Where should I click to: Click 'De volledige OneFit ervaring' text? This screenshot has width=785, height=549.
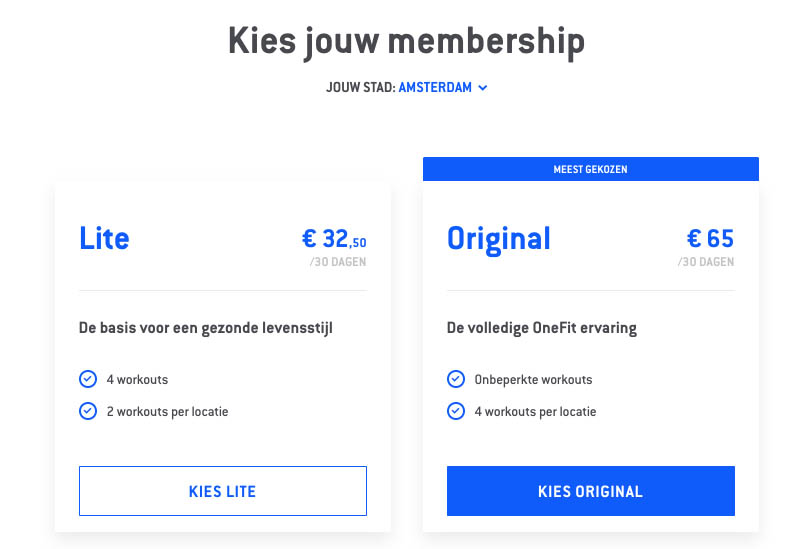542,328
